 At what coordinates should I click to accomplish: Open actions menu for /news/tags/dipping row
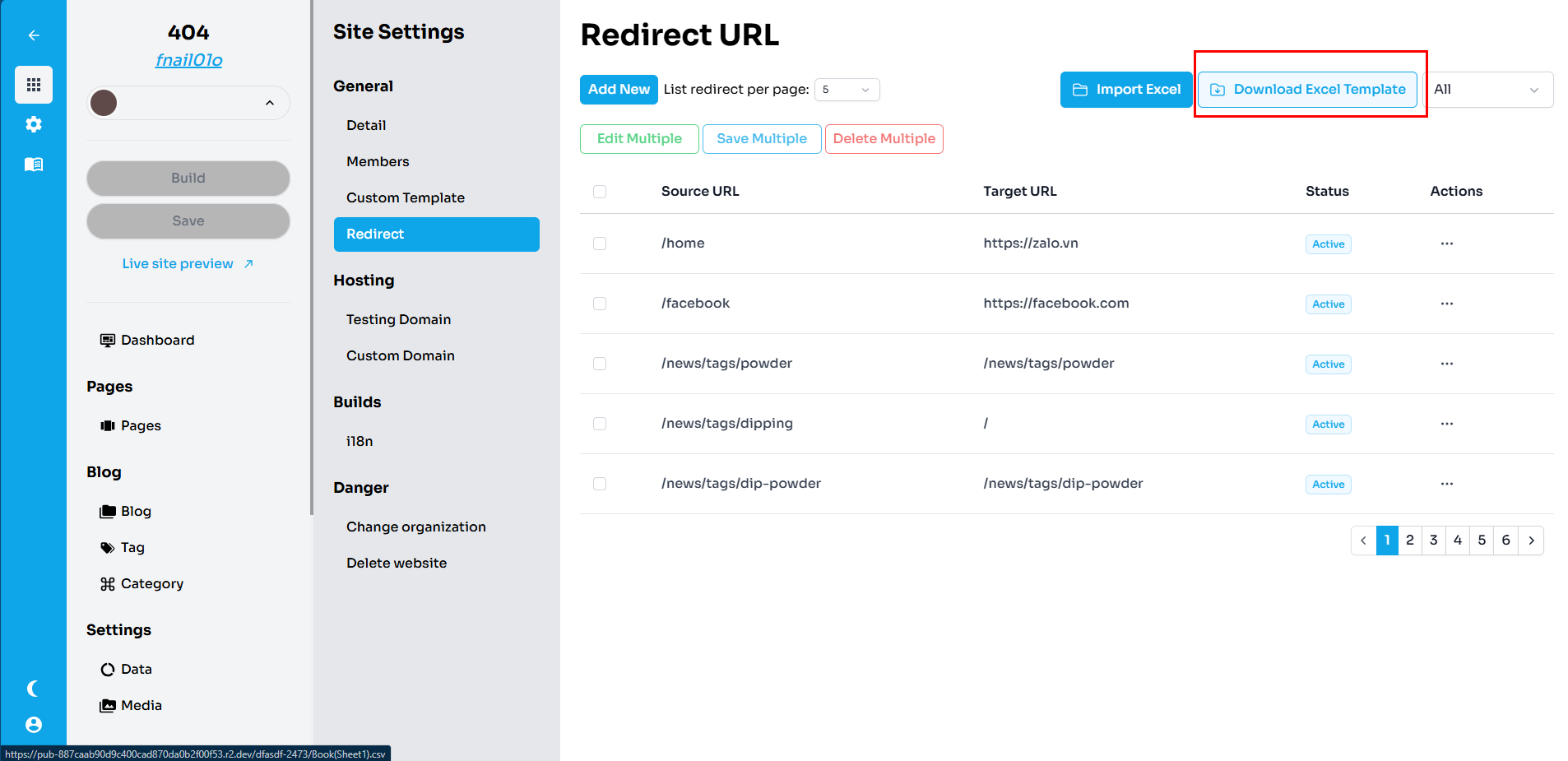(1446, 424)
